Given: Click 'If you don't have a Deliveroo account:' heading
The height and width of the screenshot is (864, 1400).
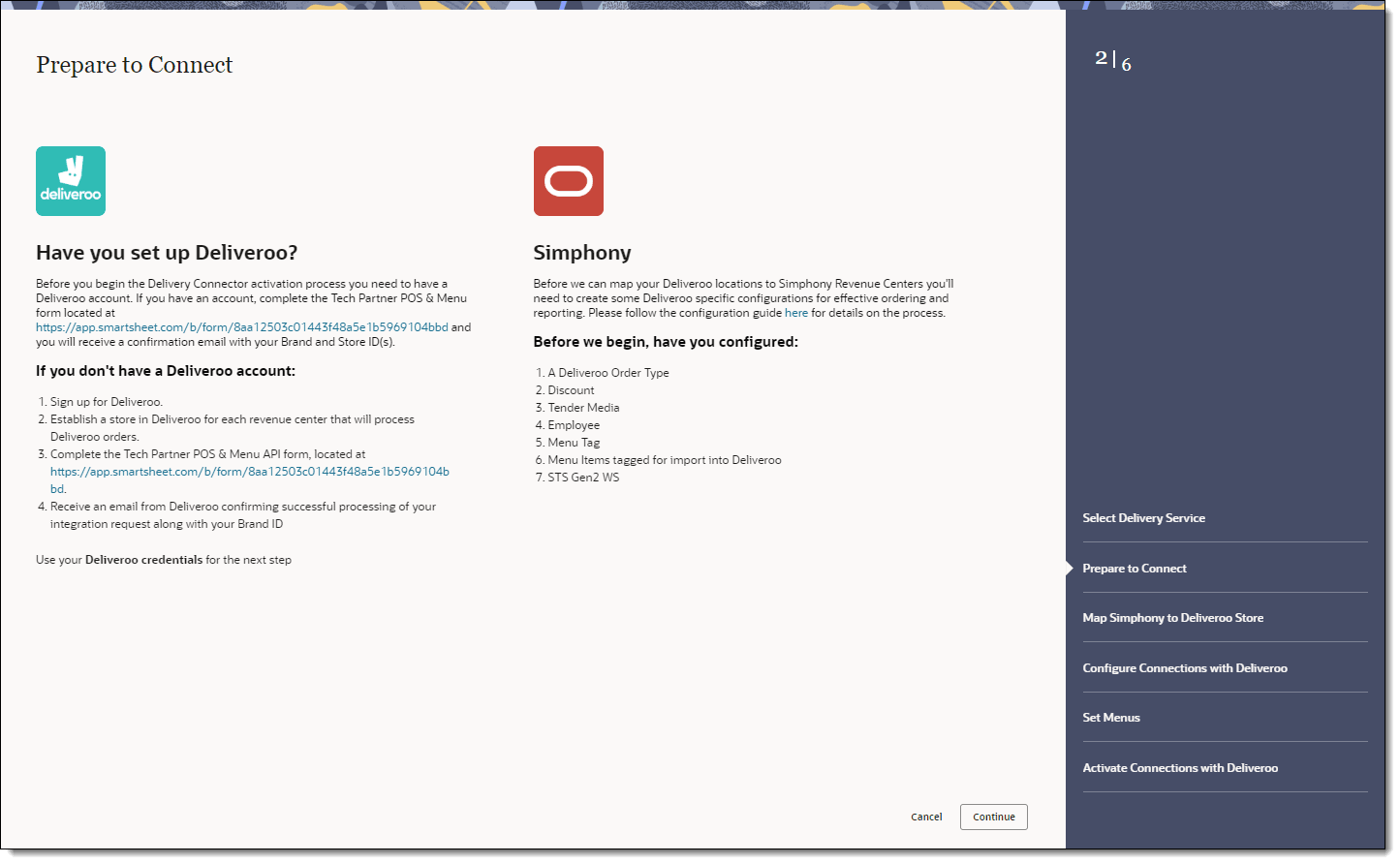Looking at the screenshot, I should 166,371.
